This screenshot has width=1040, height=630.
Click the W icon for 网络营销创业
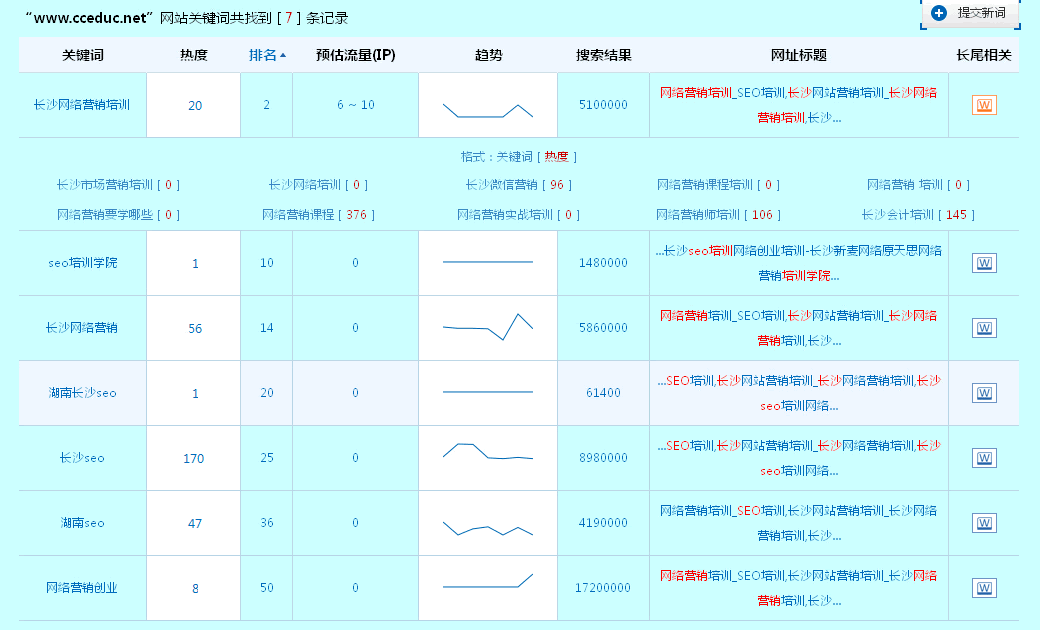pyautogui.click(x=984, y=587)
